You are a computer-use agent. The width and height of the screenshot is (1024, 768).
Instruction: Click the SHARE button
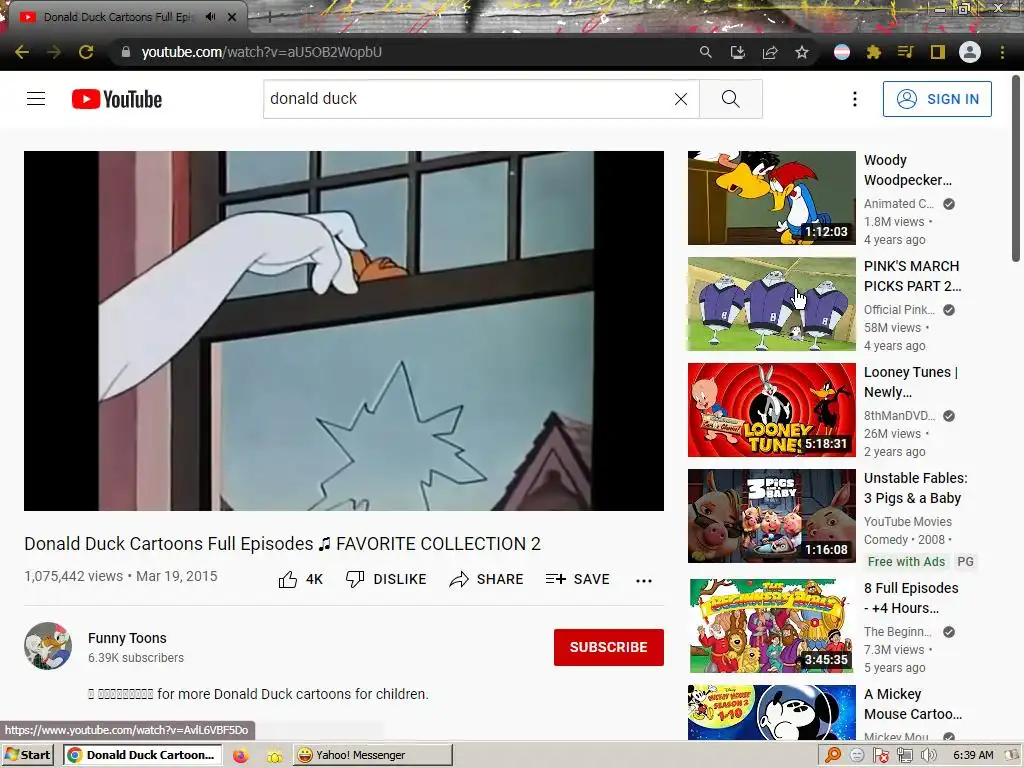(x=487, y=579)
